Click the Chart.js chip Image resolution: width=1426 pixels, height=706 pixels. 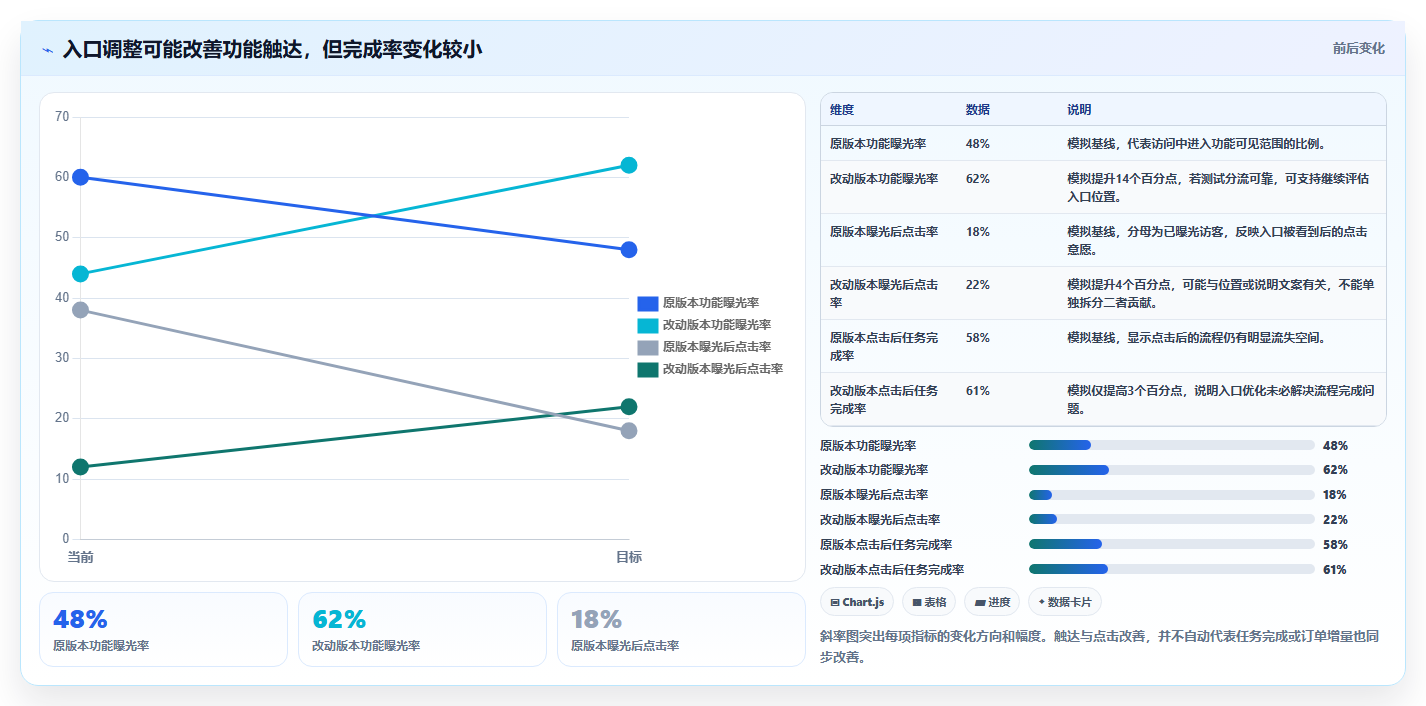(857, 602)
